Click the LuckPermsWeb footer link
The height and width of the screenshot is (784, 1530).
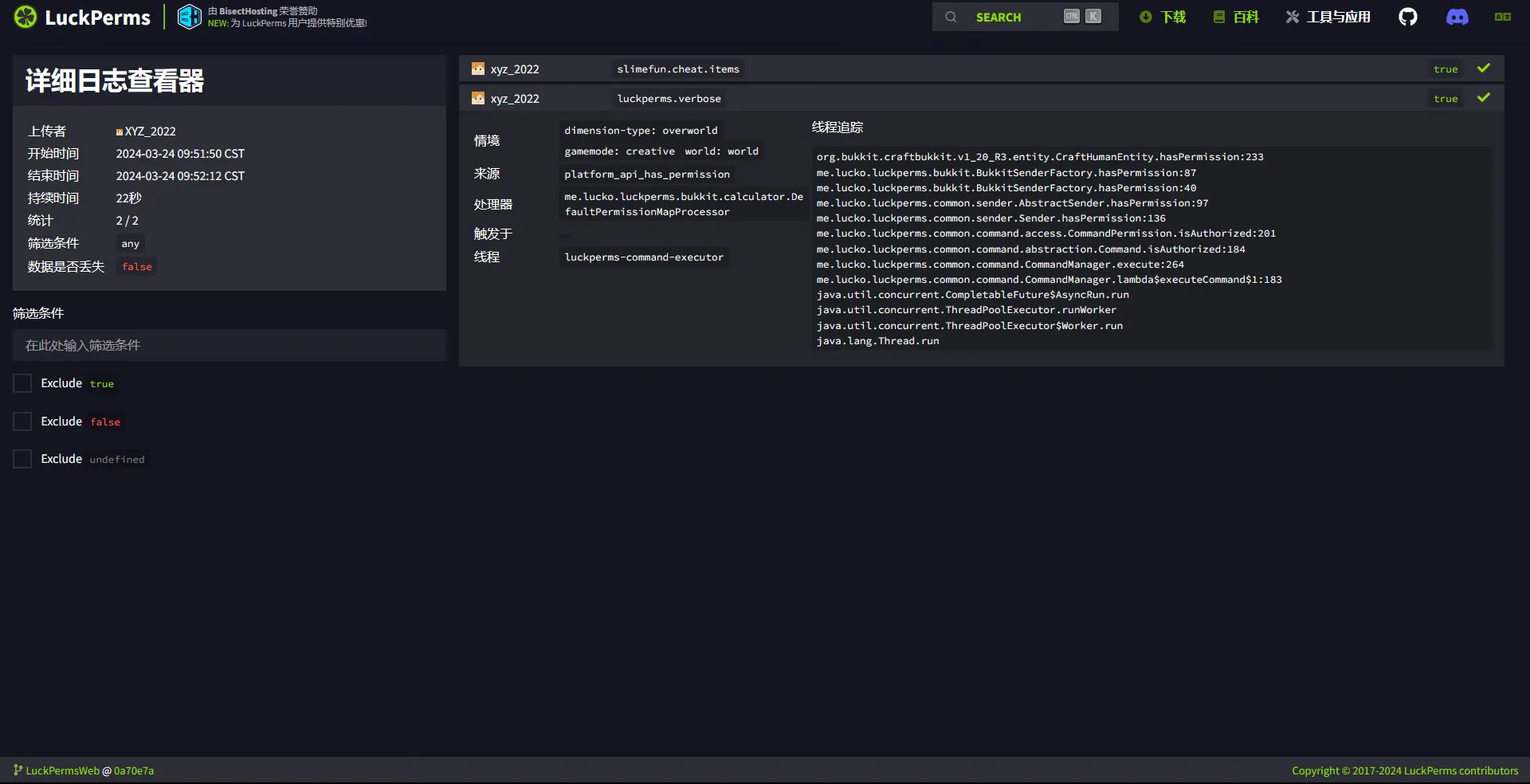[62, 770]
